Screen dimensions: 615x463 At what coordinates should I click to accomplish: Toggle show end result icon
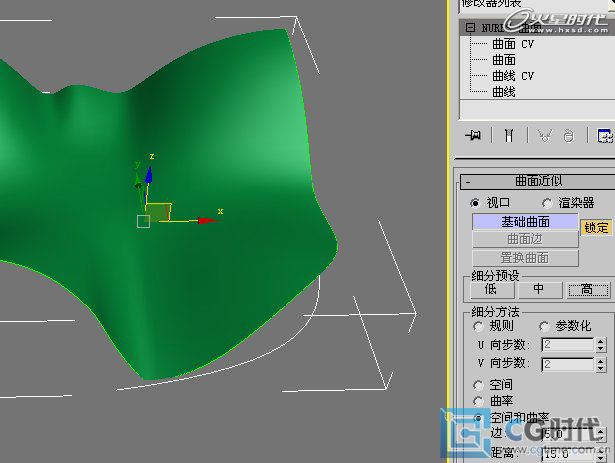point(508,136)
